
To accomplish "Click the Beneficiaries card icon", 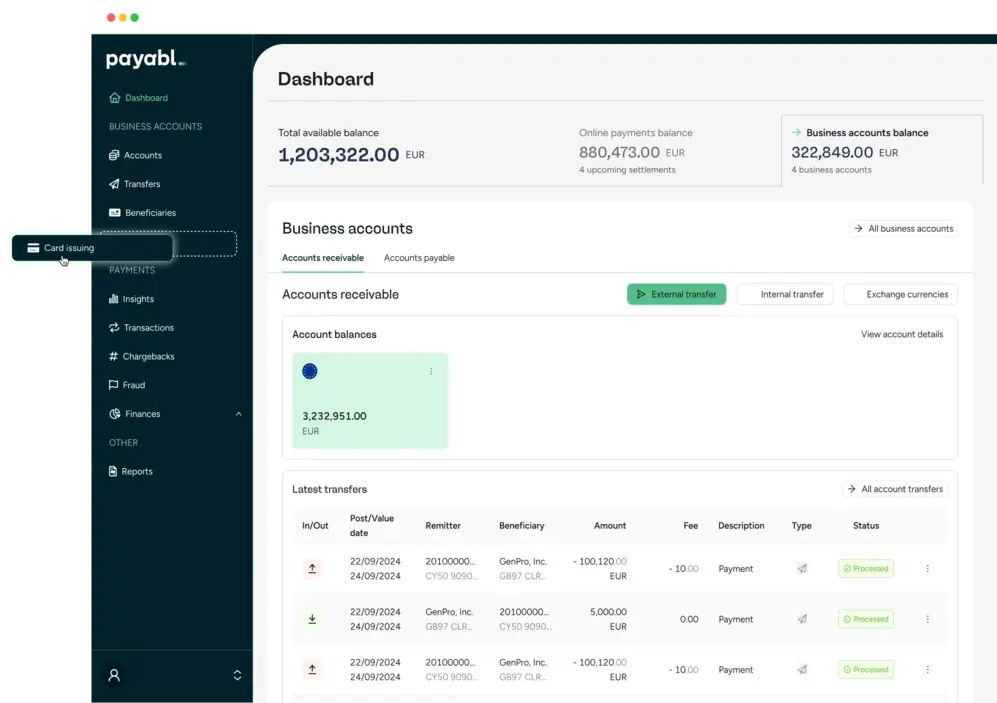I will 115,213.
